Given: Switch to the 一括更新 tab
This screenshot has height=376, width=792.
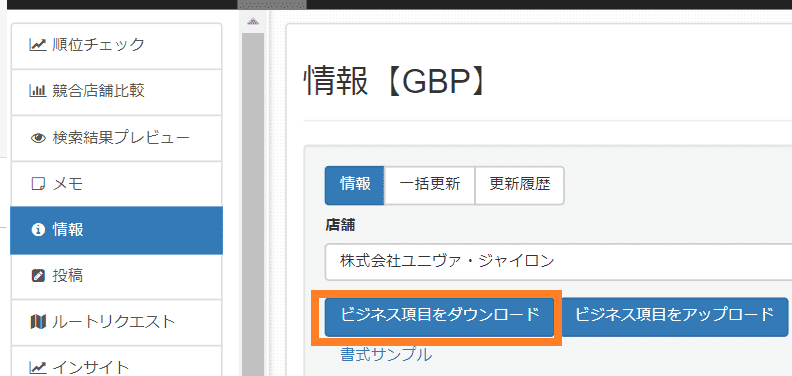Looking at the screenshot, I should [430, 185].
